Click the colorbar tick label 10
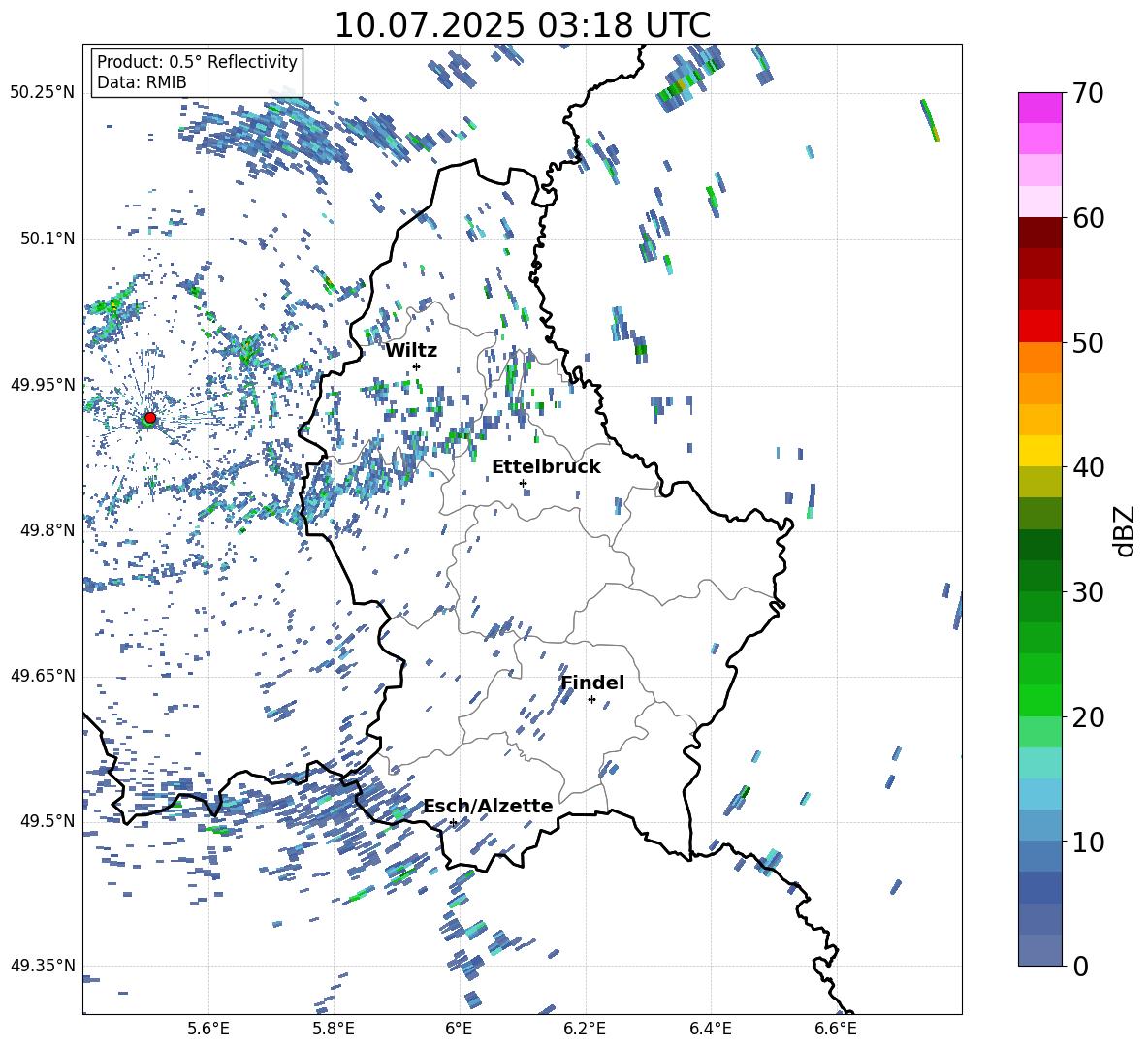The height and width of the screenshot is (1048, 1148). (x=1088, y=842)
